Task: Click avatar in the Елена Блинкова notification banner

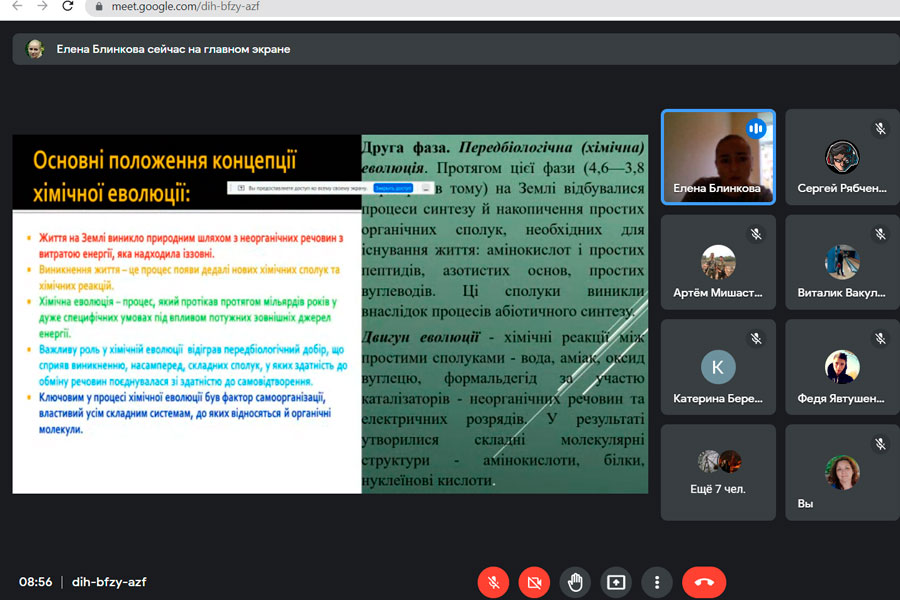Action: [35, 49]
